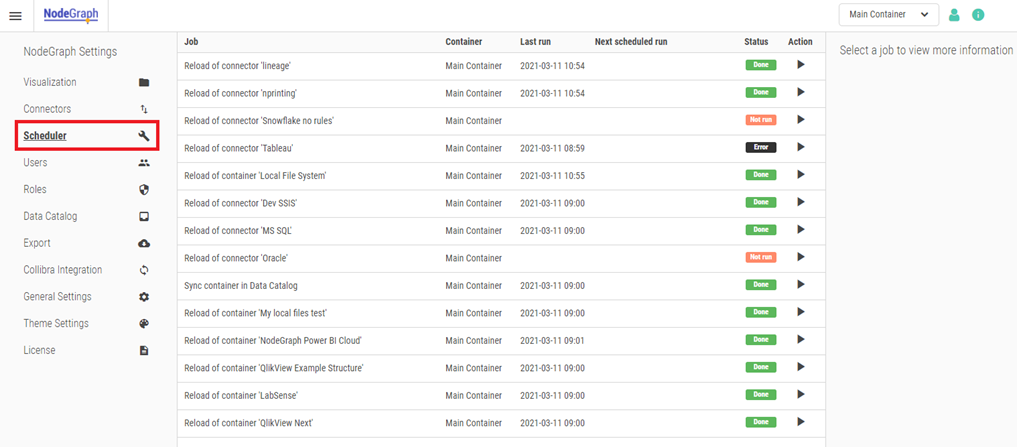
Task: Go to the Data Catalog settings
Action: pos(50,216)
